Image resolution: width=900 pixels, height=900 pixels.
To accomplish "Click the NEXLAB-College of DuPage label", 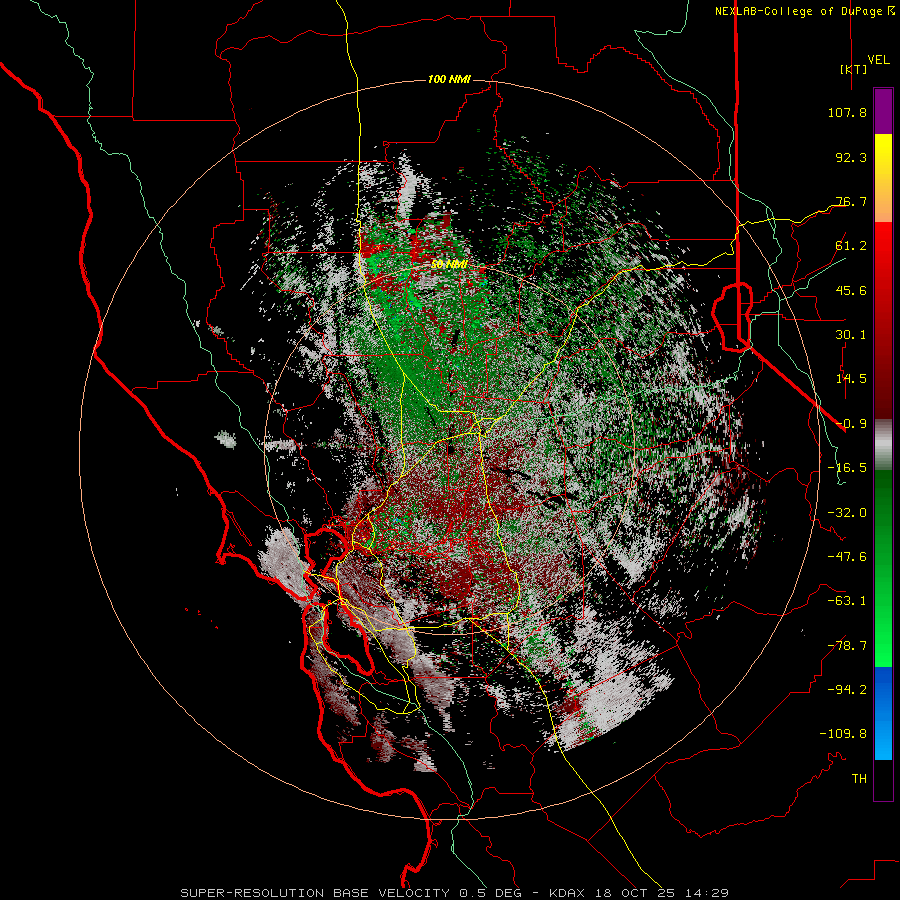I will 798,11.
